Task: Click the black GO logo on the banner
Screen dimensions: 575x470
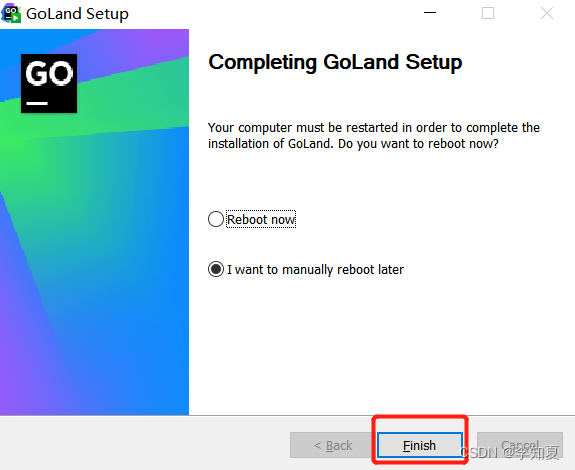Action: click(49, 83)
